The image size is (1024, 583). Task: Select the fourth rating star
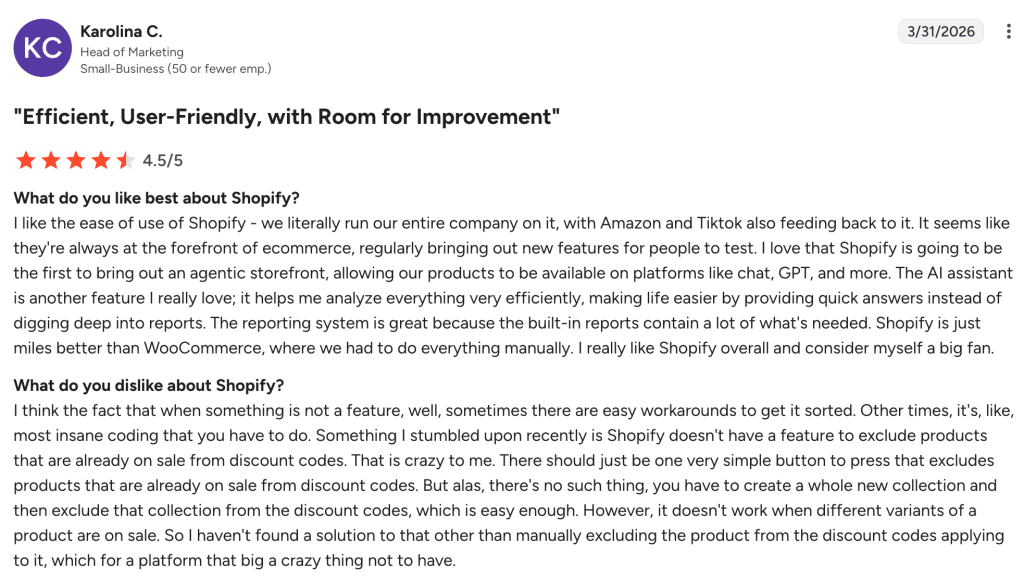click(101, 160)
